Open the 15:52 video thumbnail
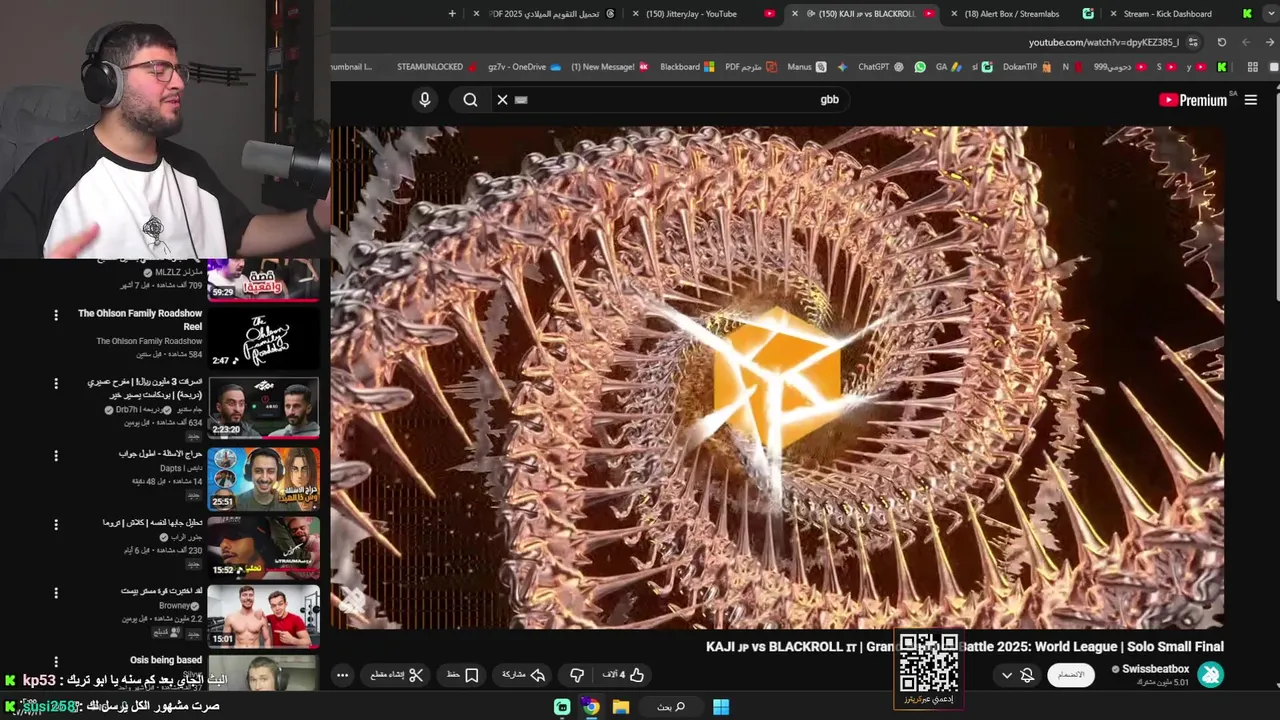Image resolution: width=1280 pixels, height=720 pixels. tap(263, 546)
